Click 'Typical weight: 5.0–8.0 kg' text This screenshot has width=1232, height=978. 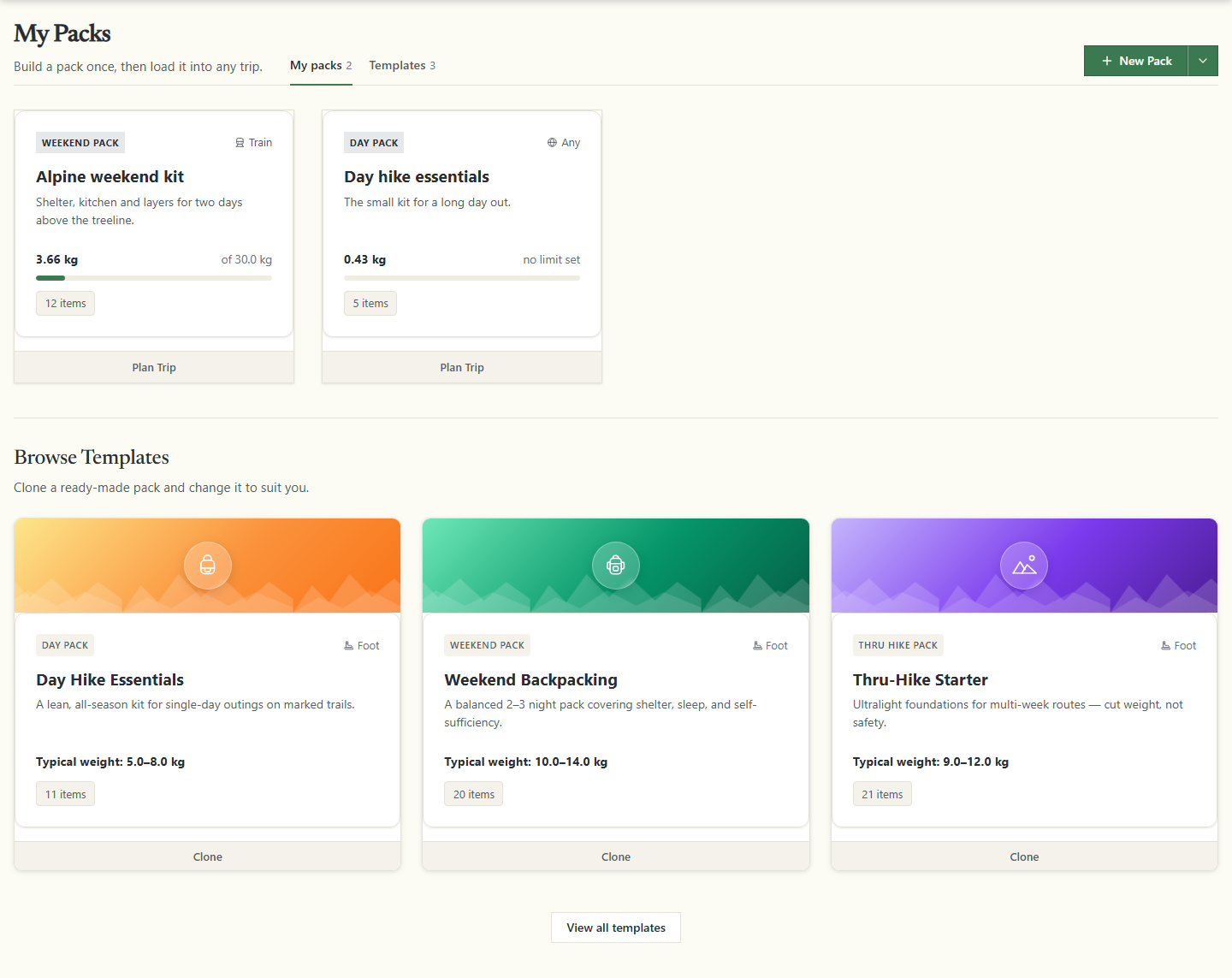[110, 762]
